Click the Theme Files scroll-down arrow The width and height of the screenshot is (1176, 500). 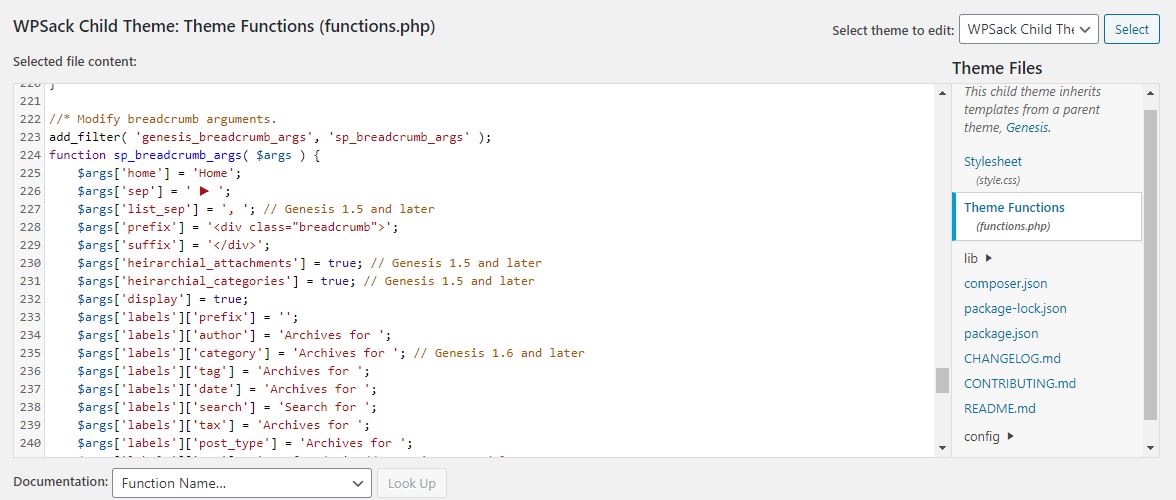click(1150, 448)
